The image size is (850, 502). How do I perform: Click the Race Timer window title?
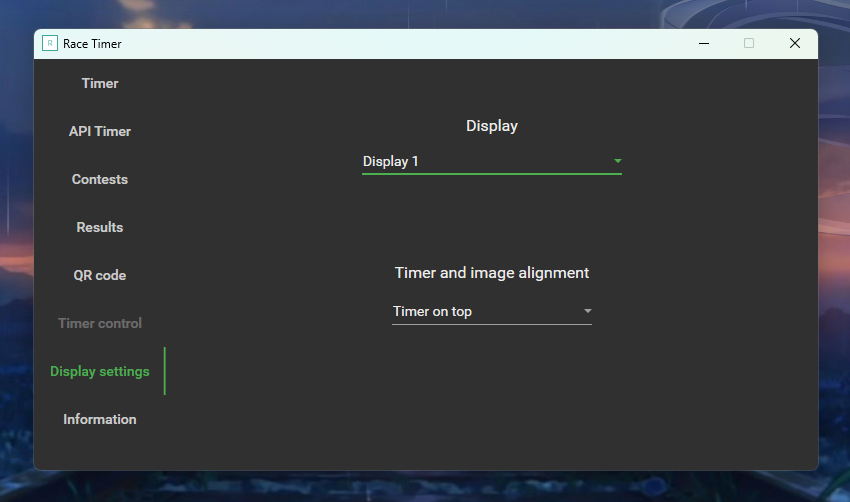(92, 44)
